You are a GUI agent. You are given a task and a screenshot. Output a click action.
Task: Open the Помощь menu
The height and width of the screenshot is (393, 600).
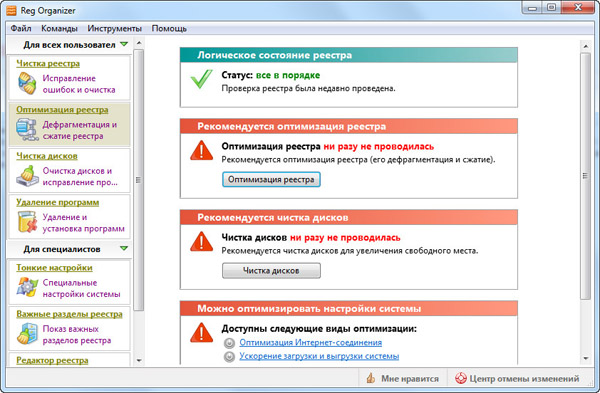click(169, 28)
